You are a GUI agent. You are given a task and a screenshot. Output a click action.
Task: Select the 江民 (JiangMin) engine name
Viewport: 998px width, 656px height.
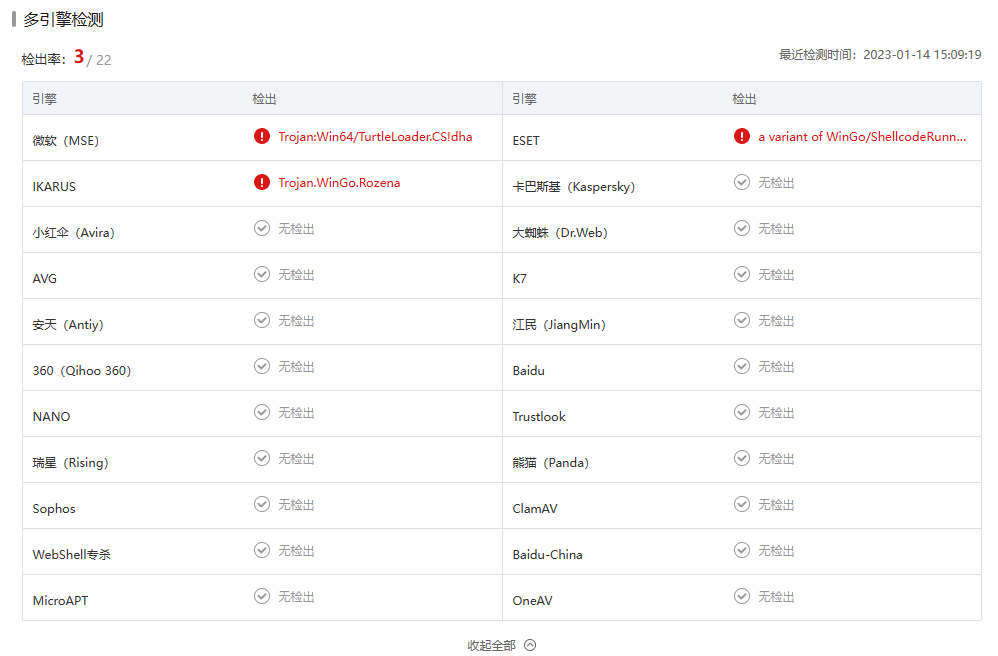click(559, 325)
